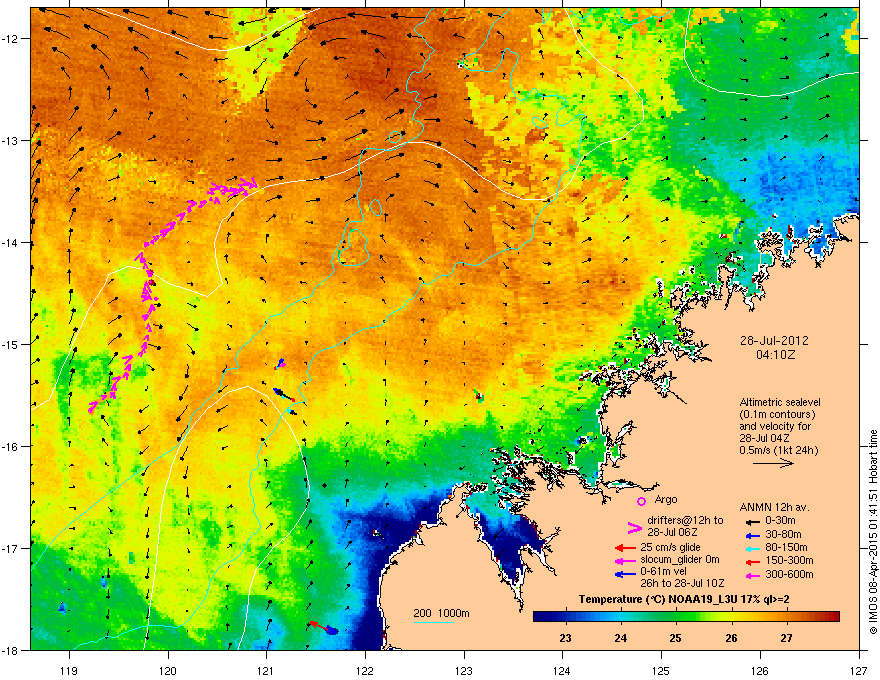The height and width of the screenshot is (680, 880).
Task: Click the 26h to 28-Jul 10Z text
Action: (682, 583)
